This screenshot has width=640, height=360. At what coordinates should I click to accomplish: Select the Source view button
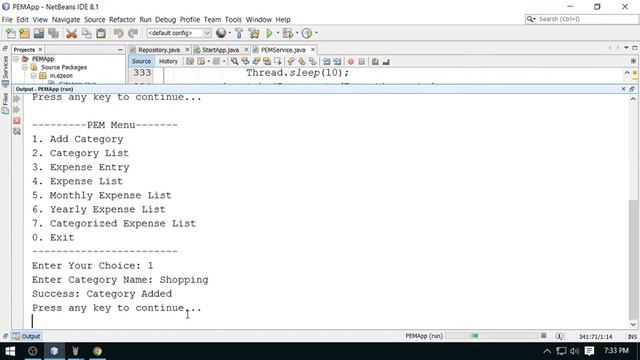tap(141, 61)
